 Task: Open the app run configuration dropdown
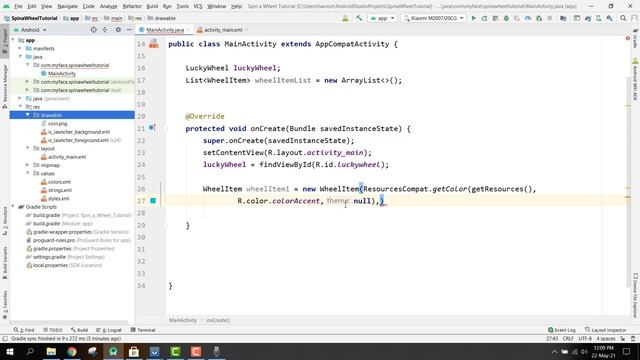(382, 18)
